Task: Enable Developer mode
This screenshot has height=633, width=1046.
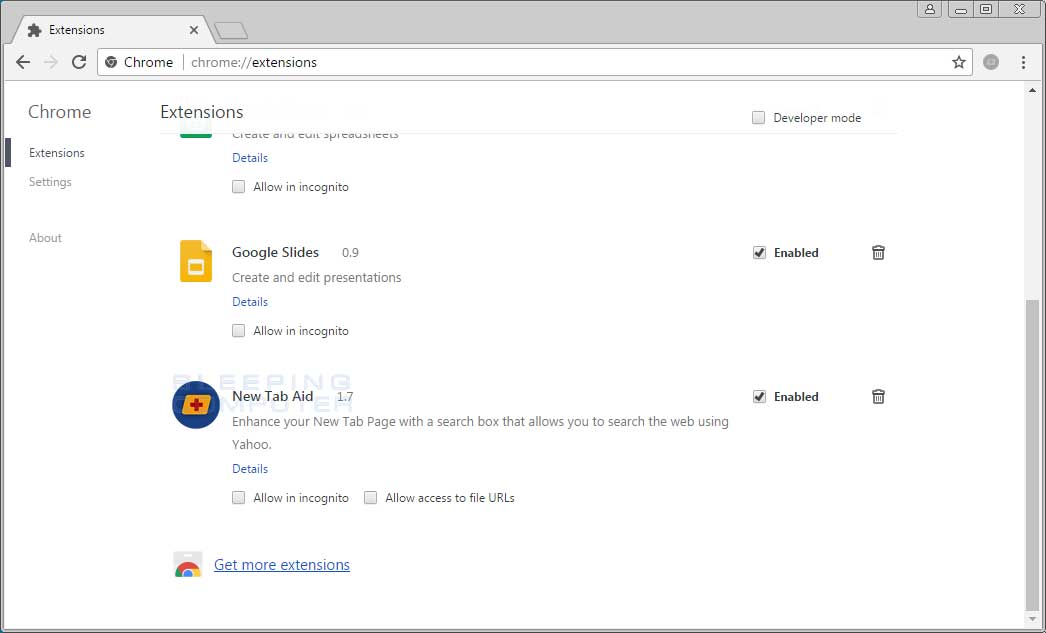Action: (x=758, y=117)
